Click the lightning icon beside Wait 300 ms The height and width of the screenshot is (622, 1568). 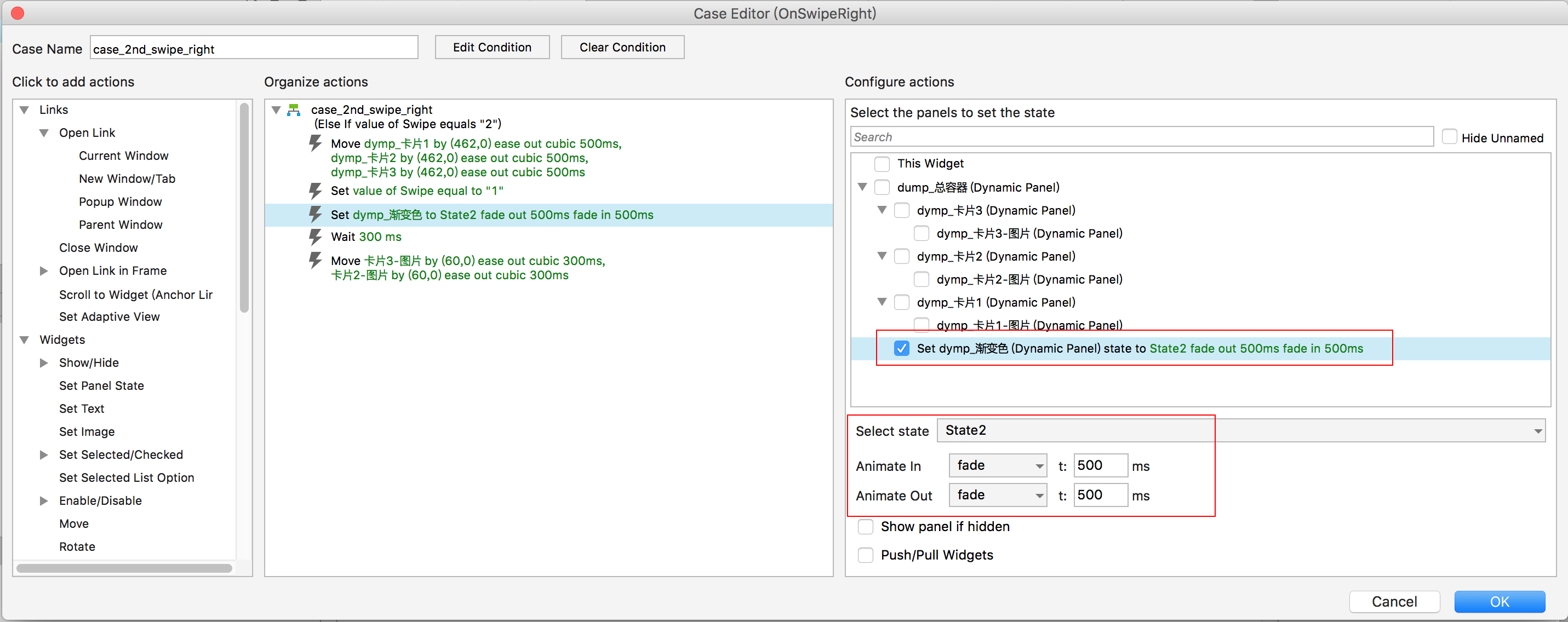tap(314, 237)
